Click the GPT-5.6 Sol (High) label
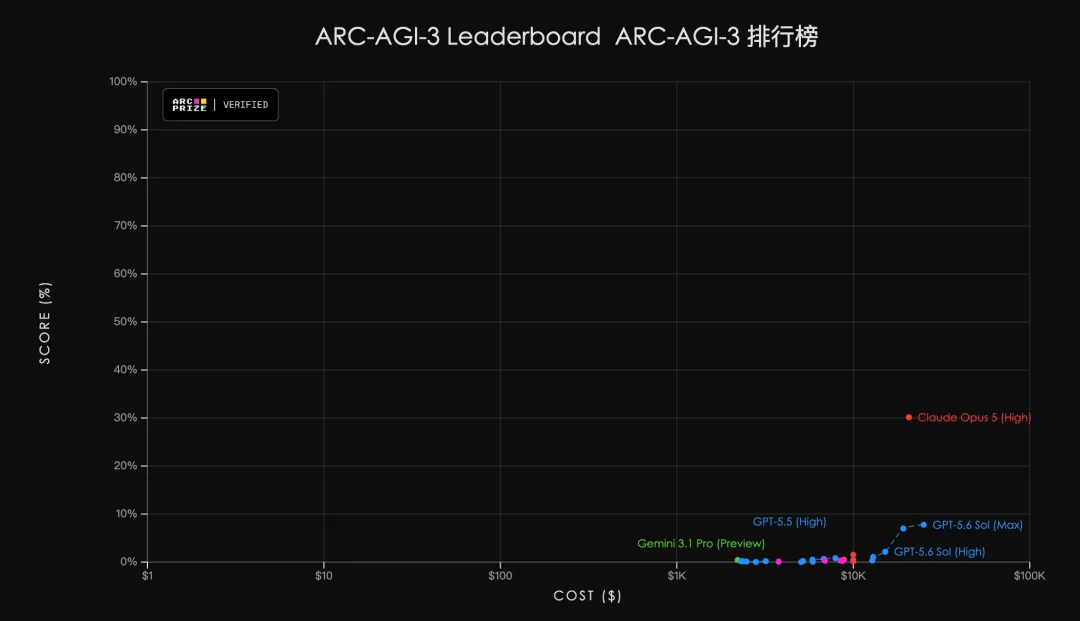Image resolution: width=1080 pixels, height=621 pixels. click(939, 551)
